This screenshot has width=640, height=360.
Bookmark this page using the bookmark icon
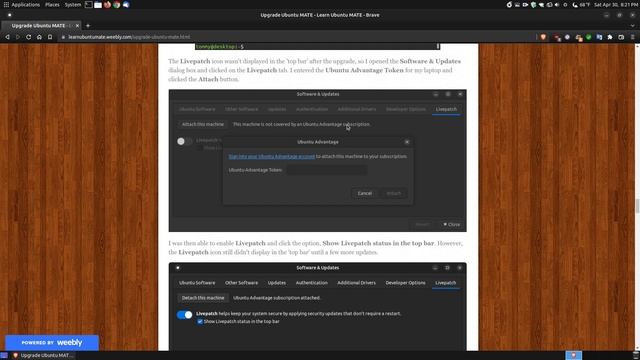click(50, 37)
